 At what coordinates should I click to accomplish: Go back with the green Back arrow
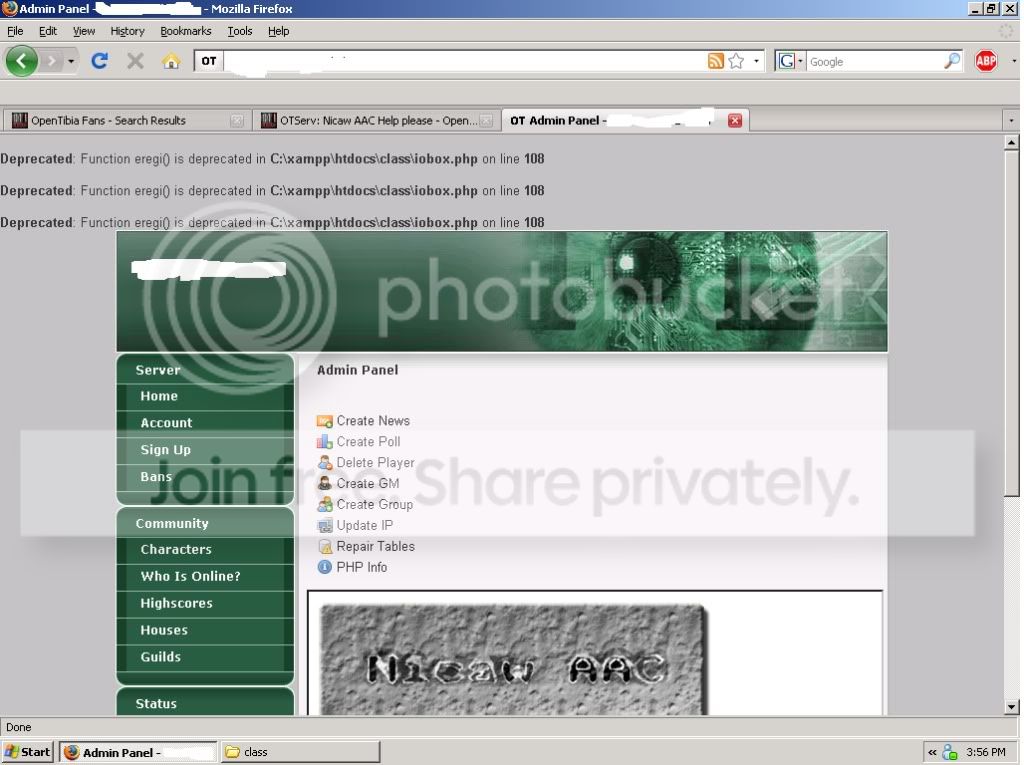click(22, 61)
